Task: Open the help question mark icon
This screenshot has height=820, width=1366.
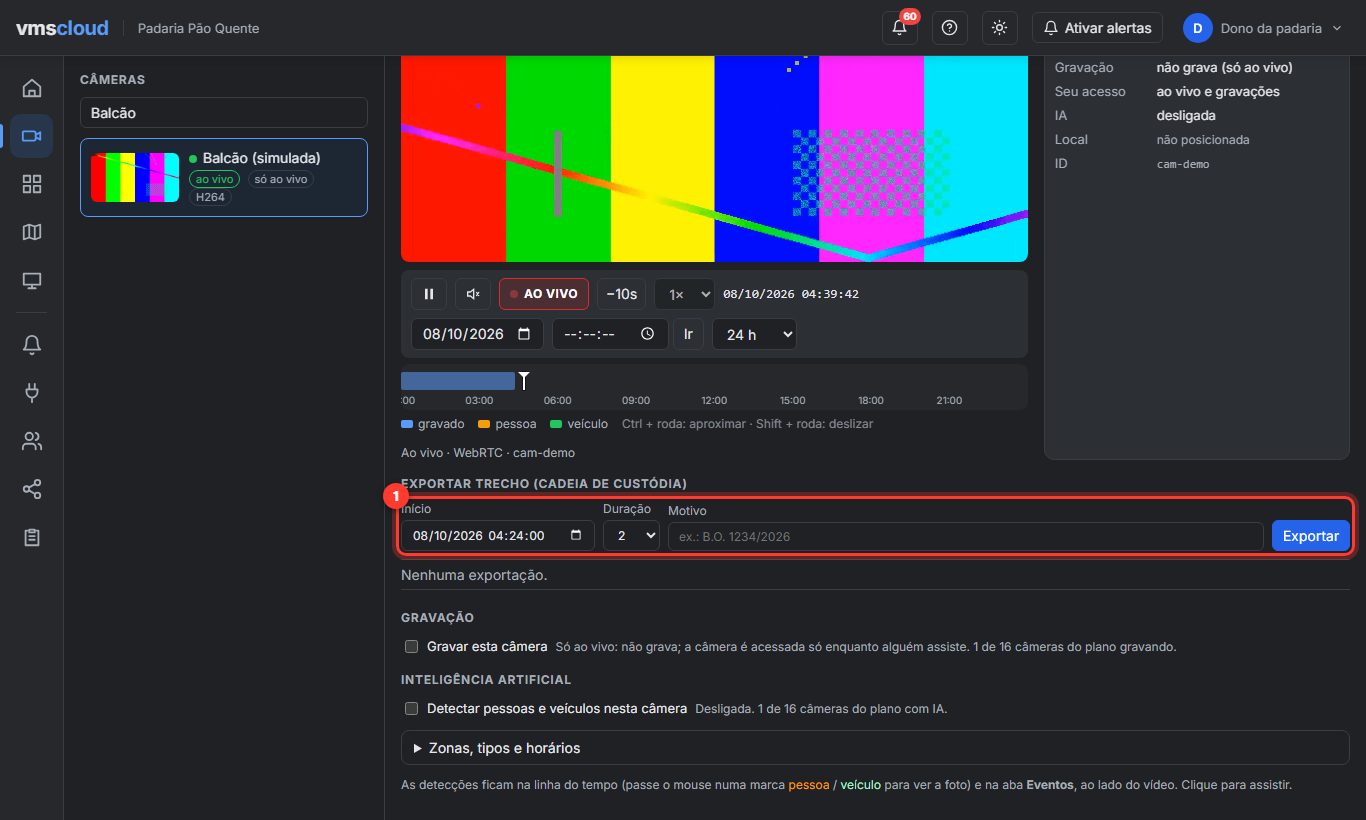Action: pyautogui.click(x=950, y=28)
